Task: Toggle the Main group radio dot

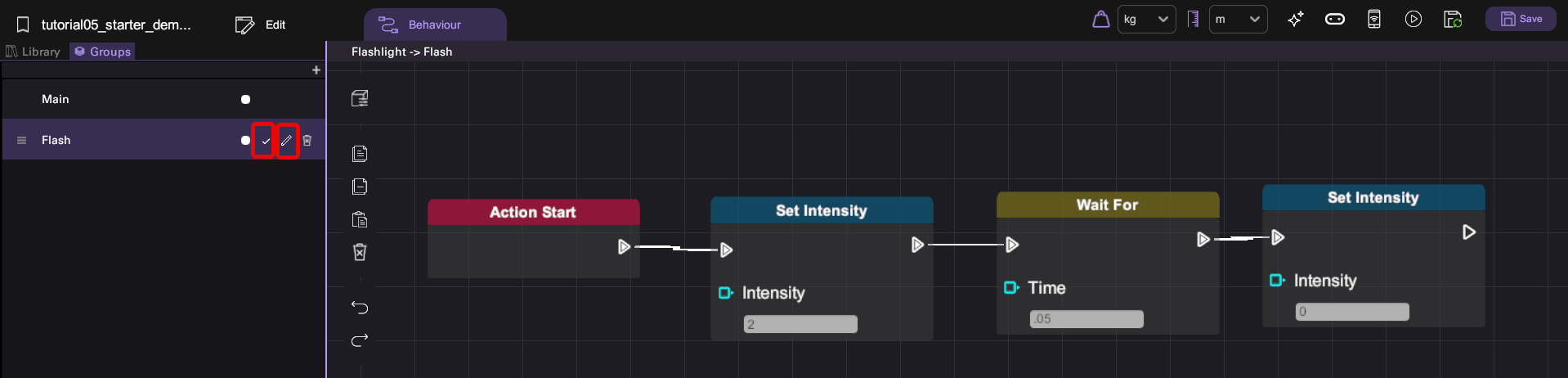Action: coord(245,99)
